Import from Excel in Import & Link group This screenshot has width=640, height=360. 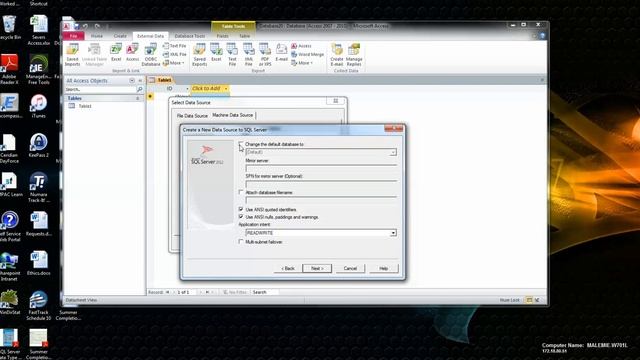click(x=116, y=53)
